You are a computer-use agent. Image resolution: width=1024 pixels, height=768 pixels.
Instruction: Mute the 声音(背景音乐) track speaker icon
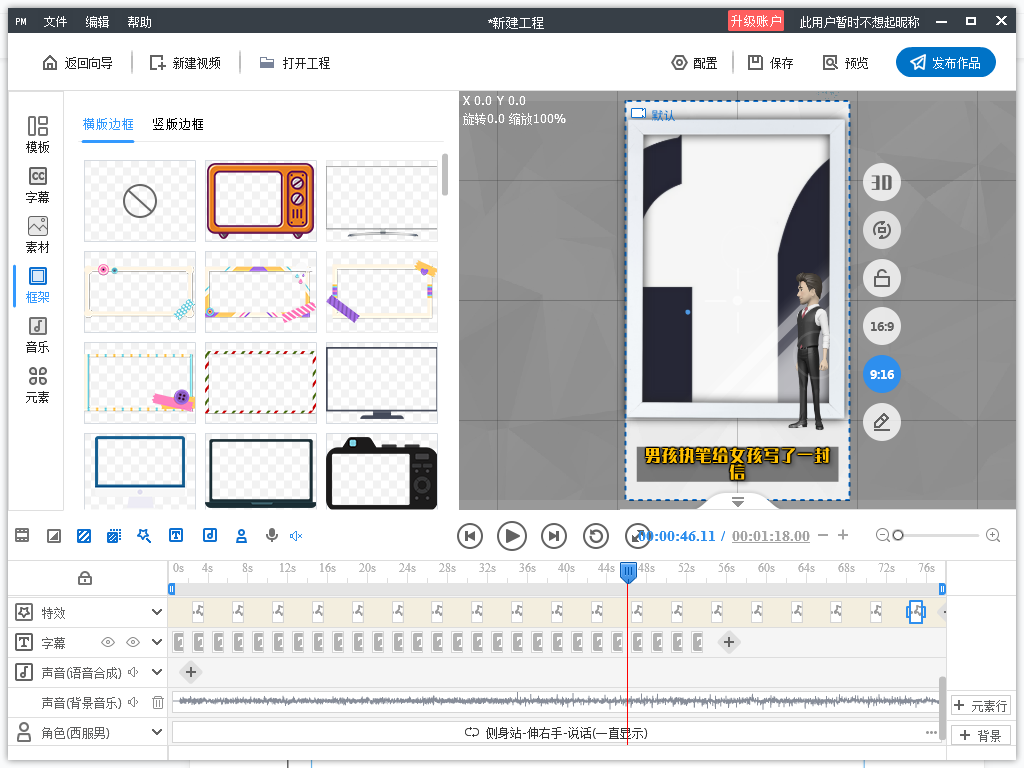[133, 702]
